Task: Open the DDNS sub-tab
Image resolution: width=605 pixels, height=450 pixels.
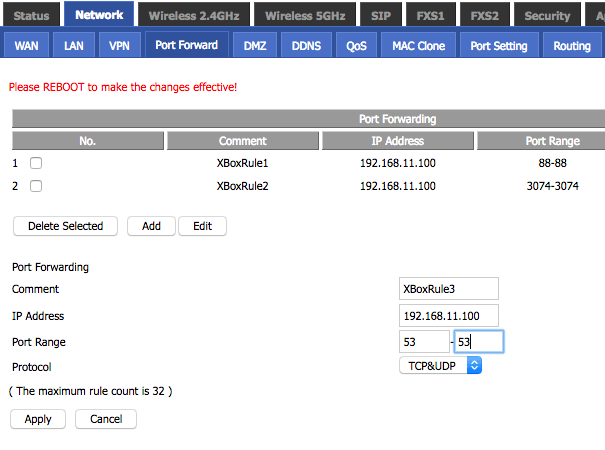Action: tap(306, 45)
